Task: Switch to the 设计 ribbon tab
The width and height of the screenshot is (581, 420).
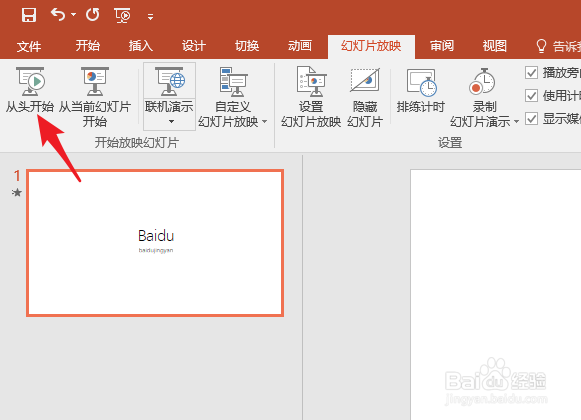Action: (194, 46)
